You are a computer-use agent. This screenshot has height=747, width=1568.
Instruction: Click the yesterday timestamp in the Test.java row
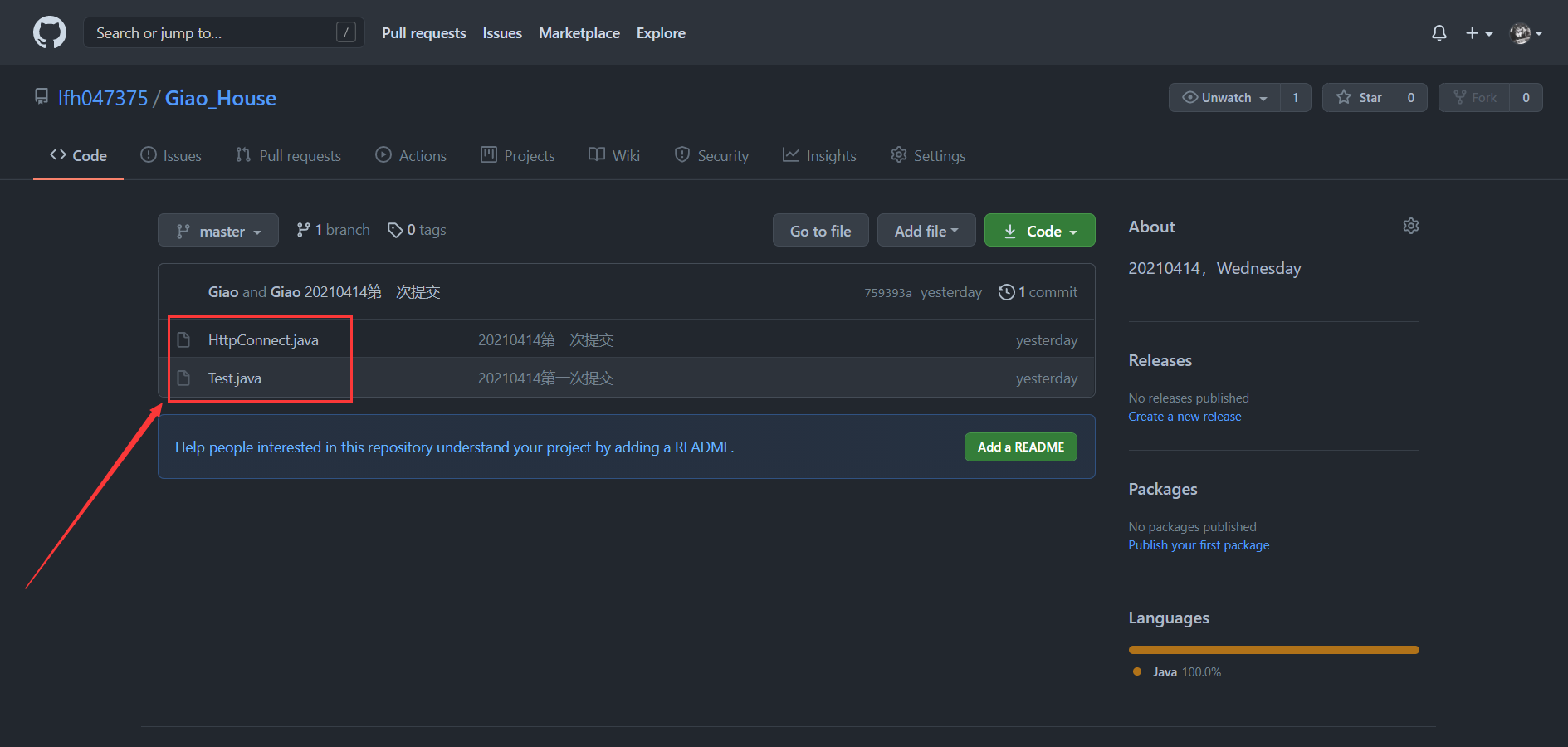tap(1047, 378)
